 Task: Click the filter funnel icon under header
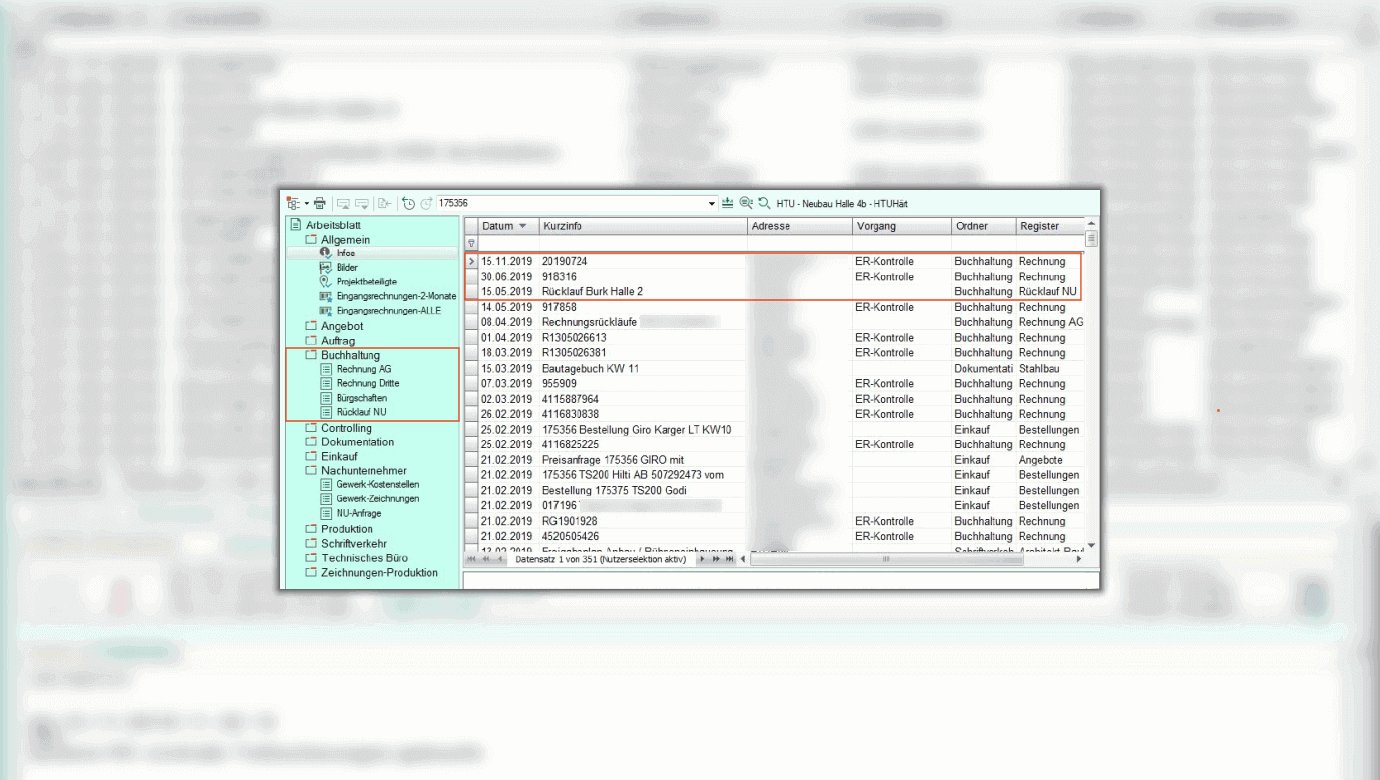(472, 243)
